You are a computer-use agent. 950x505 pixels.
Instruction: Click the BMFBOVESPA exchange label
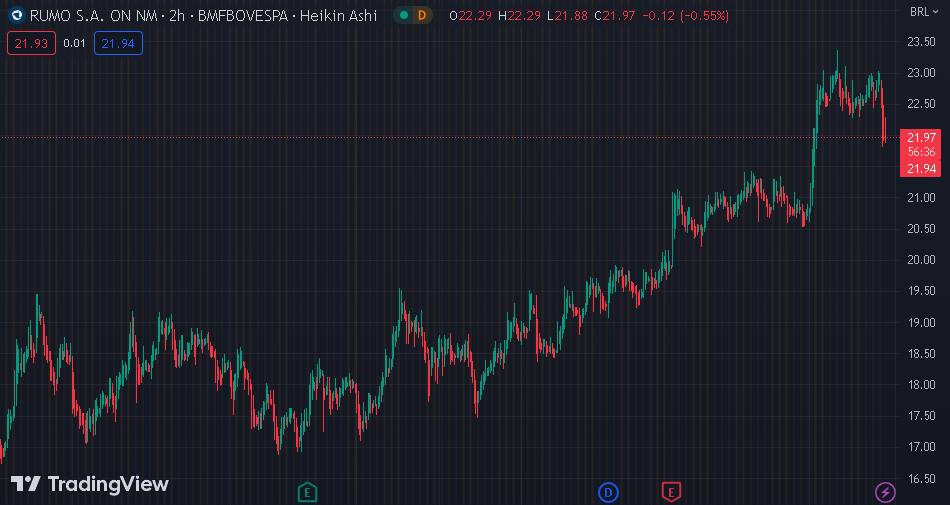[238, 16]
